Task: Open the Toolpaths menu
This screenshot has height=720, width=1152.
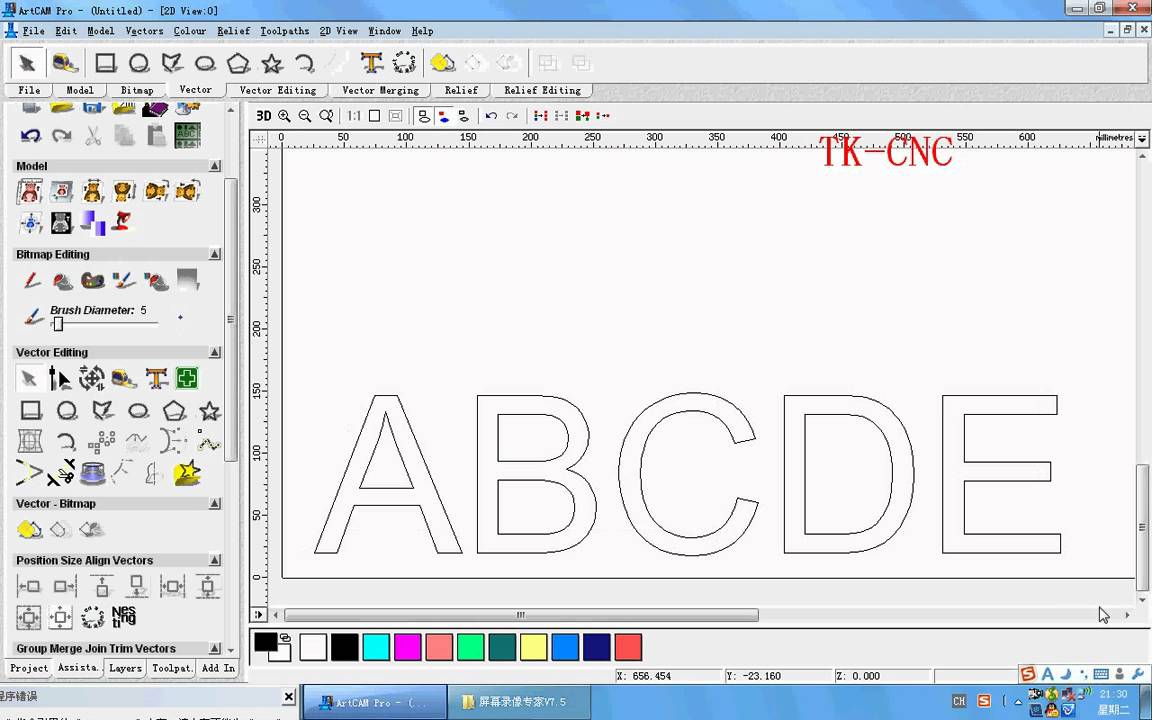Action: click(284, 31)
